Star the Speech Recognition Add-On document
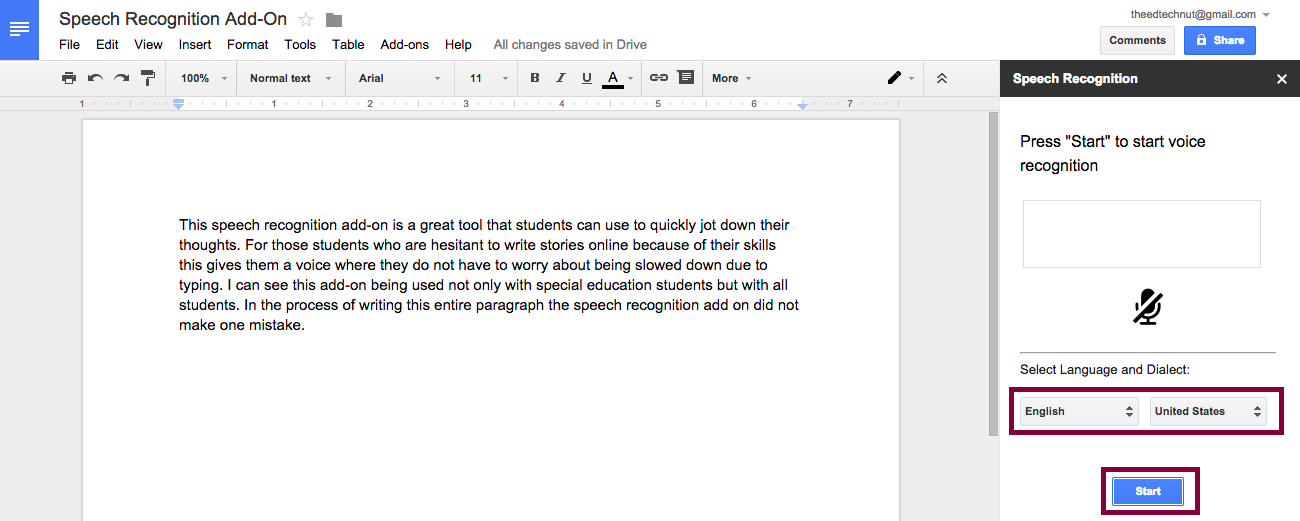This screenshot has width=1300, height=521. [x=306, y=19]
